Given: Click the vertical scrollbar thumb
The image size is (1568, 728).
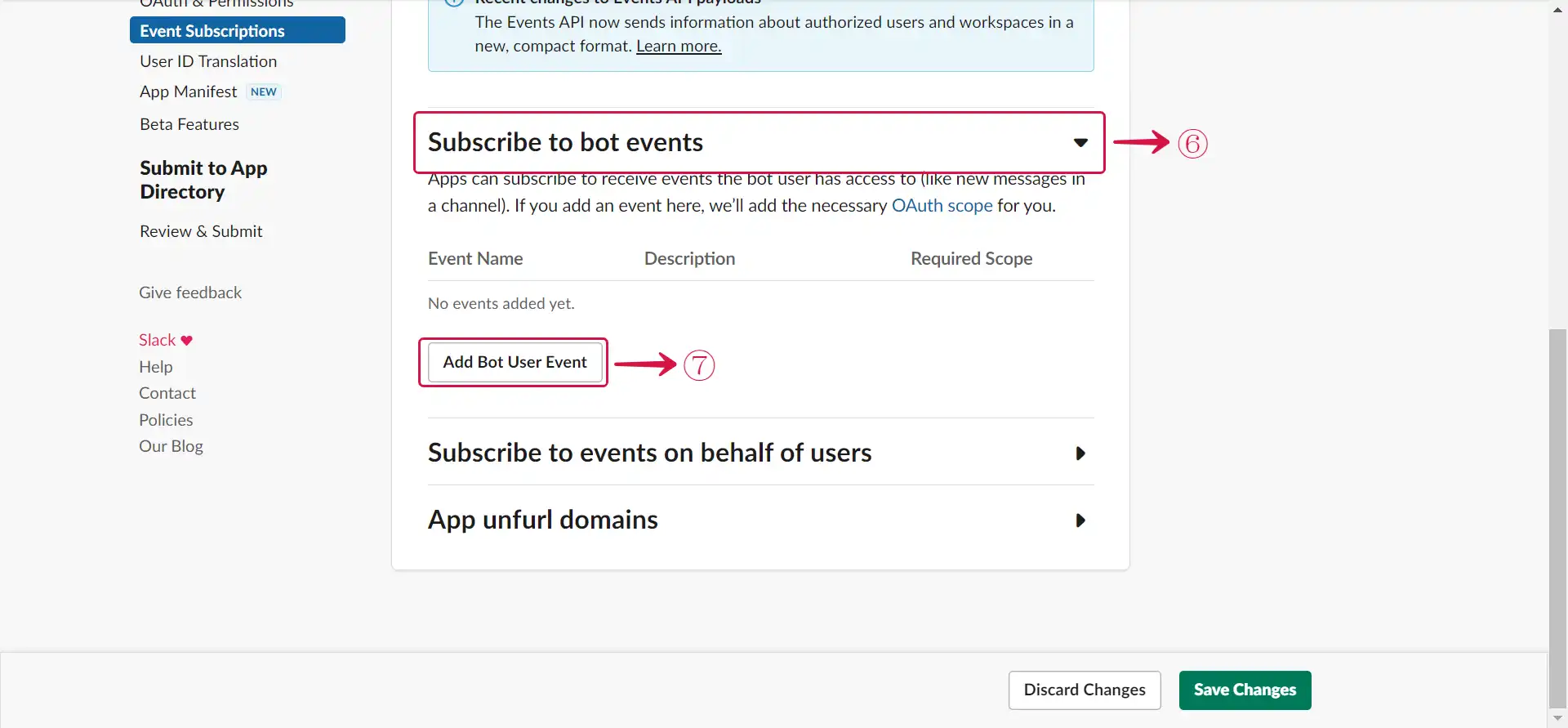Looking at the screenshot, I should [x=1557, y=519].
